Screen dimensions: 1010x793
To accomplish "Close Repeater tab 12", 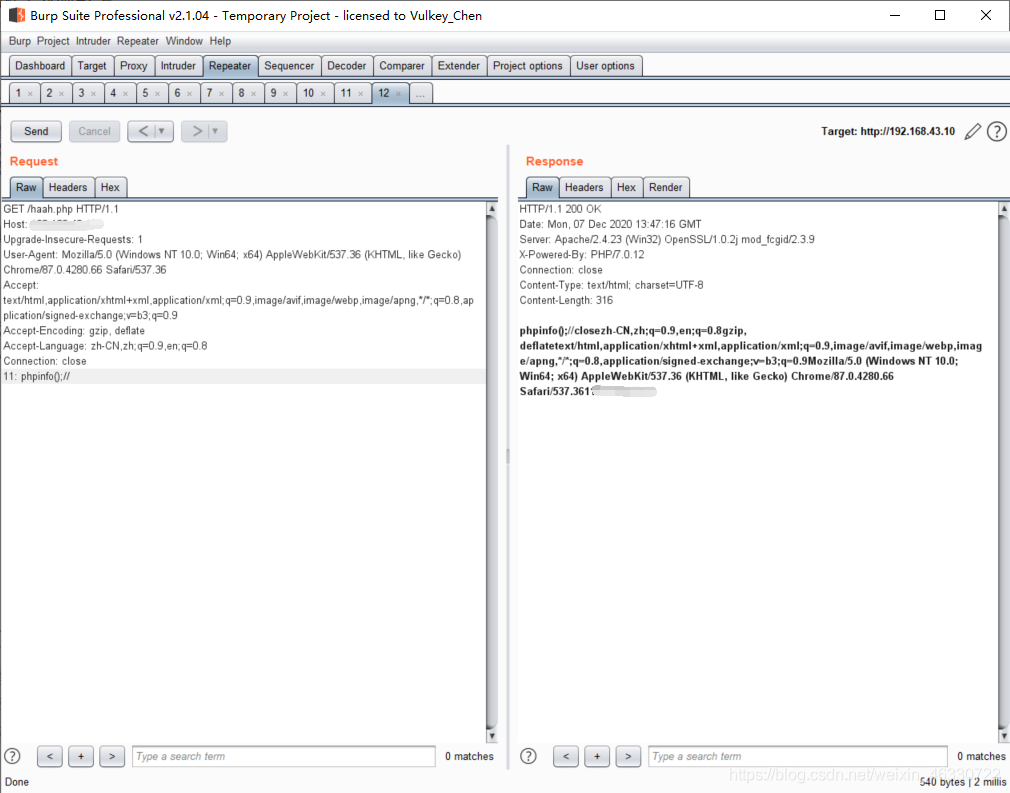I will click(x=398, y=94).
